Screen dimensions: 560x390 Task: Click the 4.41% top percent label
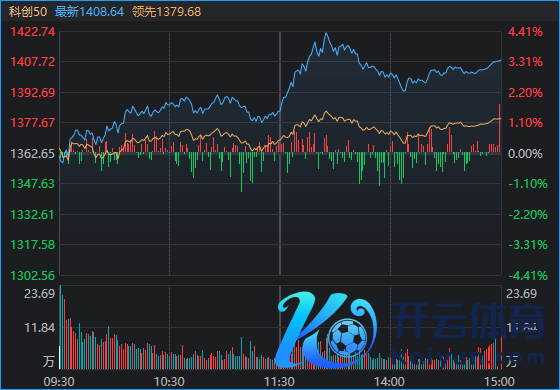(525, 32)
